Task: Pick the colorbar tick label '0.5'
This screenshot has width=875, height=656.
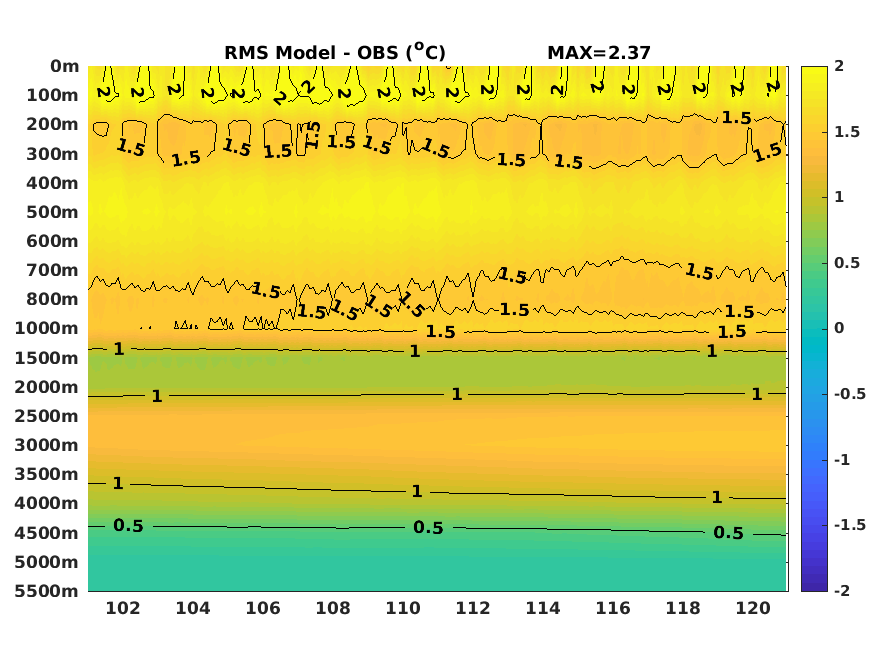Action: click(847, 263)
